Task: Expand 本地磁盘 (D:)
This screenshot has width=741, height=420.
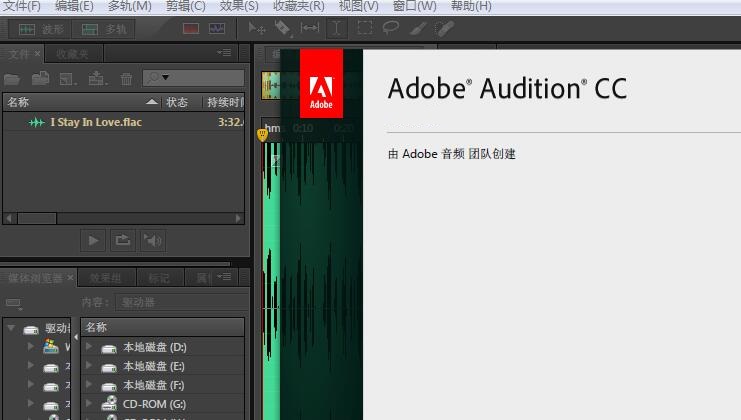Action: click(x=89, y=346)
